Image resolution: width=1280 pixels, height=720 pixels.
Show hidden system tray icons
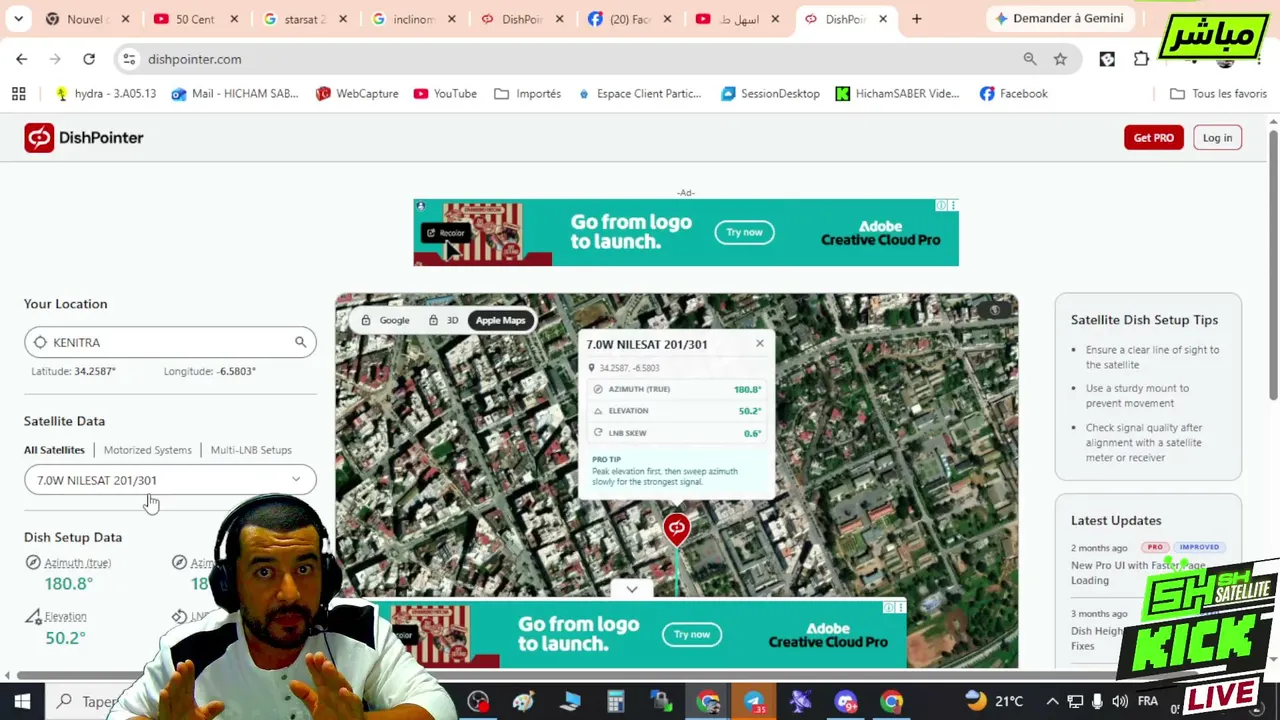click(1052, 702)
